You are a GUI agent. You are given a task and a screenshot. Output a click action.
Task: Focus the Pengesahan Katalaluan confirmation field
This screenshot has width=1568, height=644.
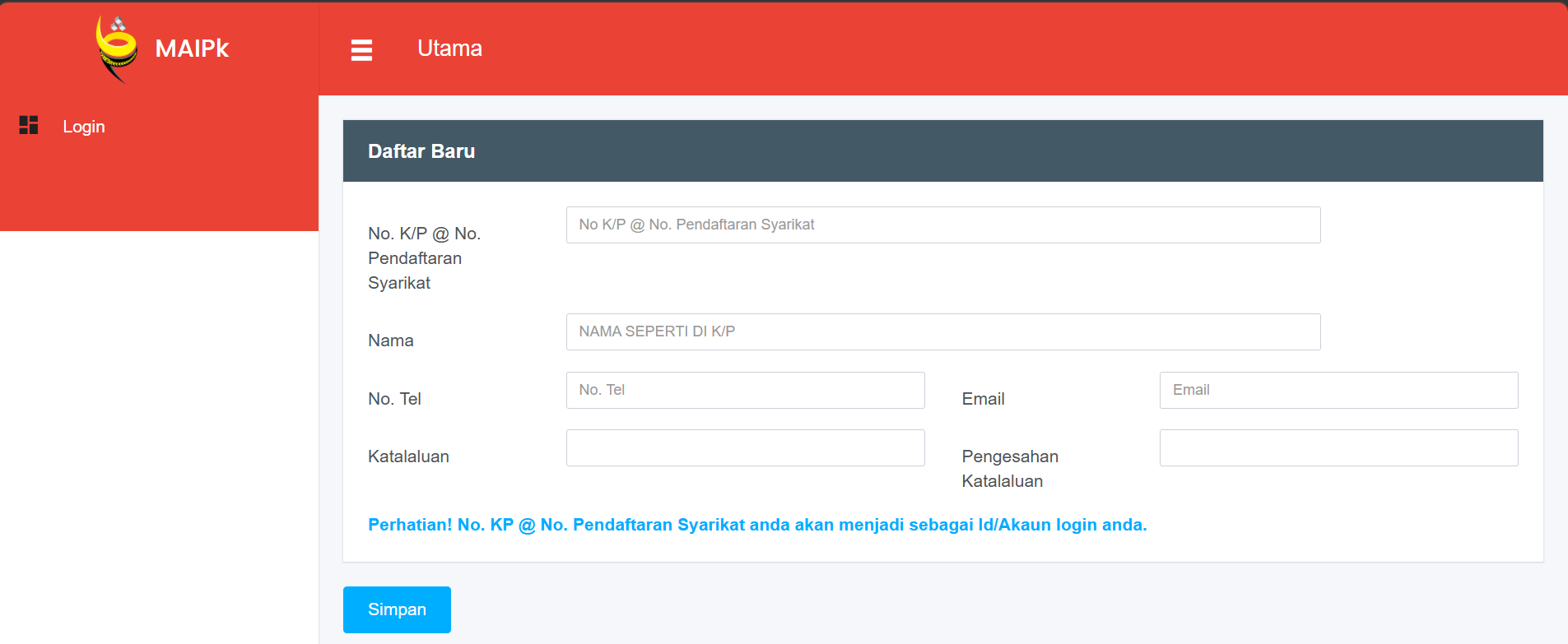tap(1338, 447)
